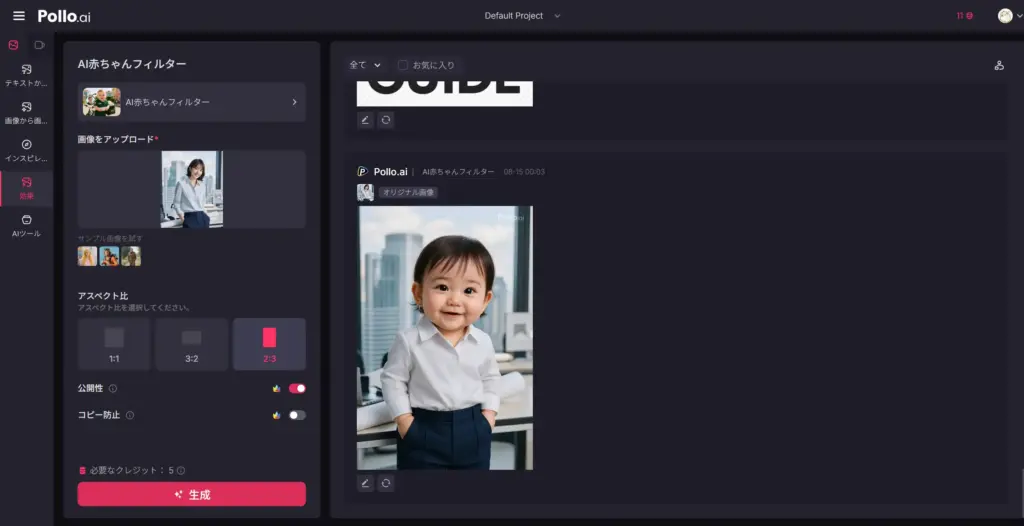Open the generated baby image
Viewport: 1024px width, 526px height.
[x=445, y=338]
